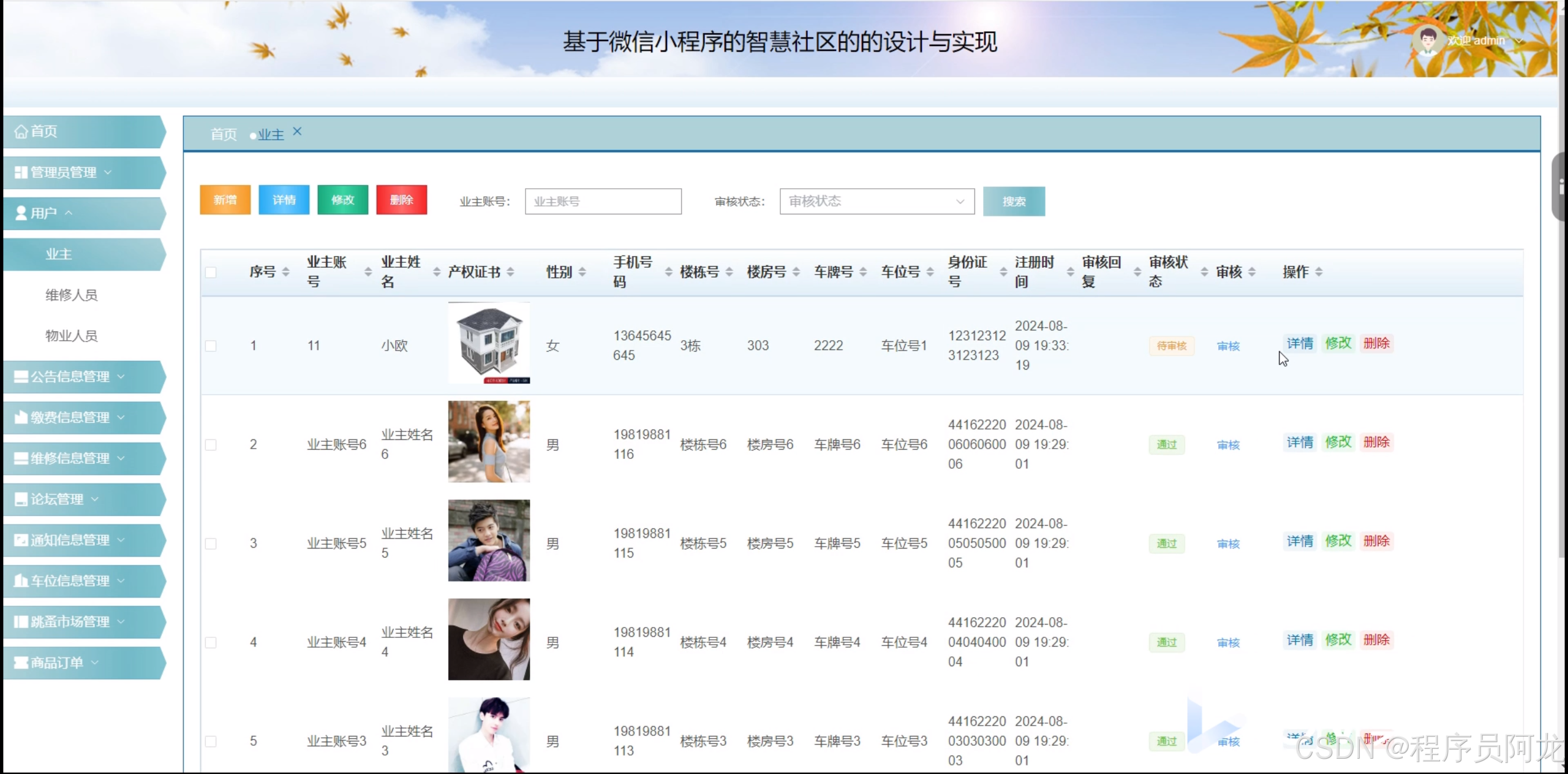This screenshot has height=774, width=1568.
Task: Click 审核 link for 小欧 row
Action: click(1228, 346)
